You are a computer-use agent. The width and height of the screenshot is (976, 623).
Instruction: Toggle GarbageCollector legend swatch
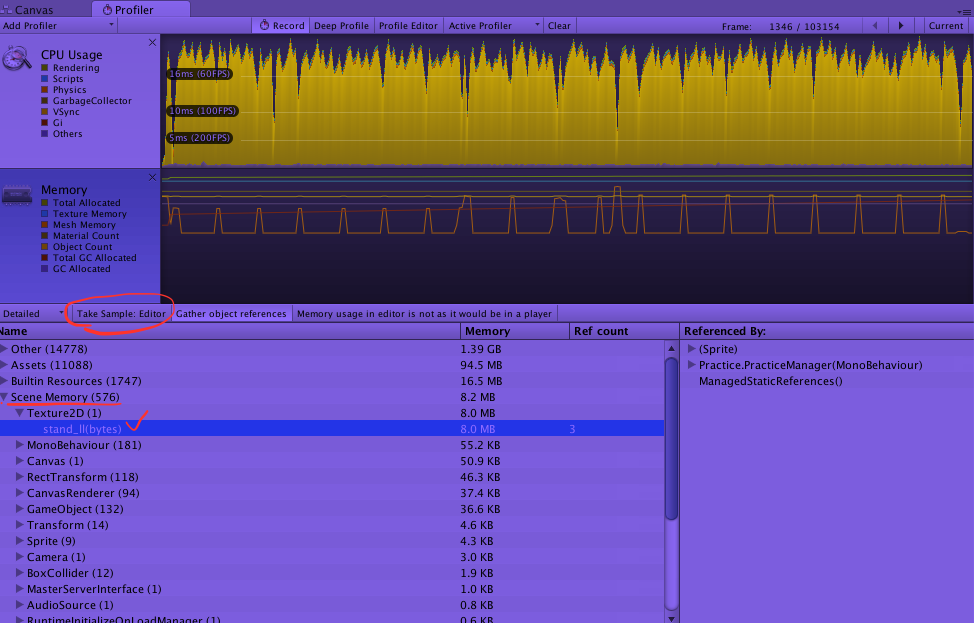point(45,100)
